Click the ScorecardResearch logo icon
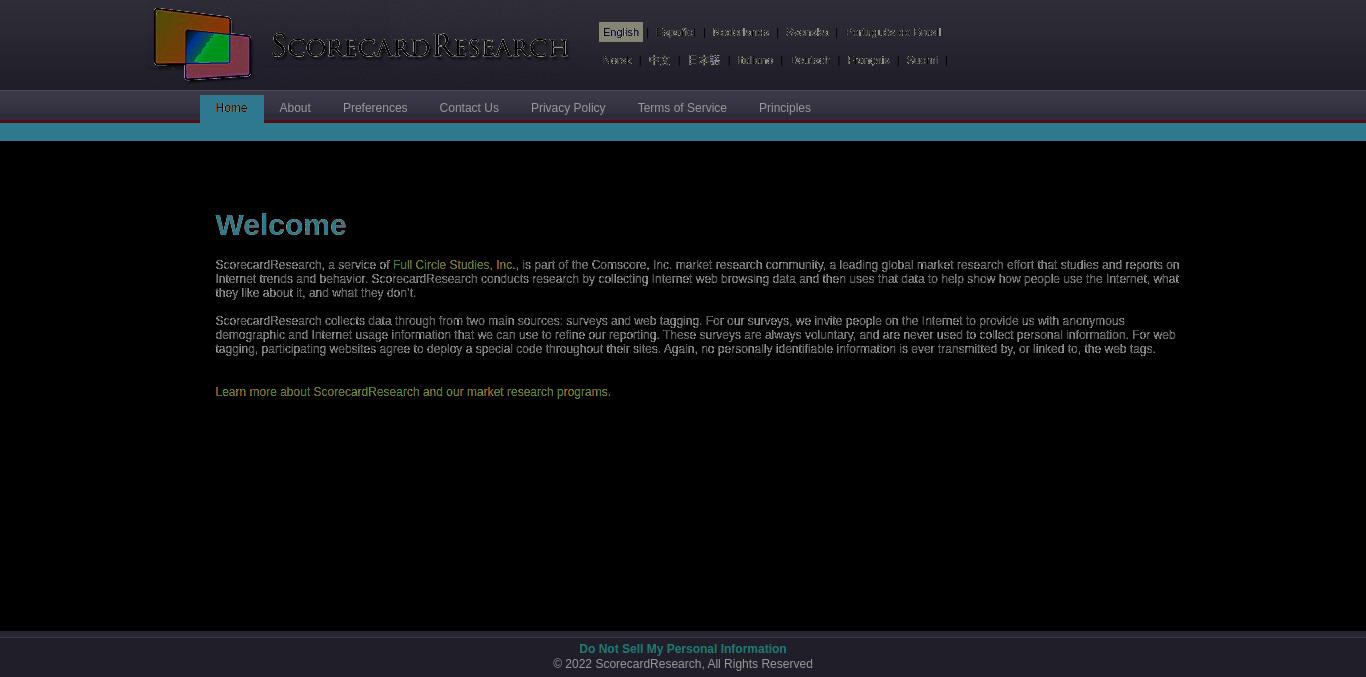Viewport: 1366px width, 677px height. coord(202,44)
